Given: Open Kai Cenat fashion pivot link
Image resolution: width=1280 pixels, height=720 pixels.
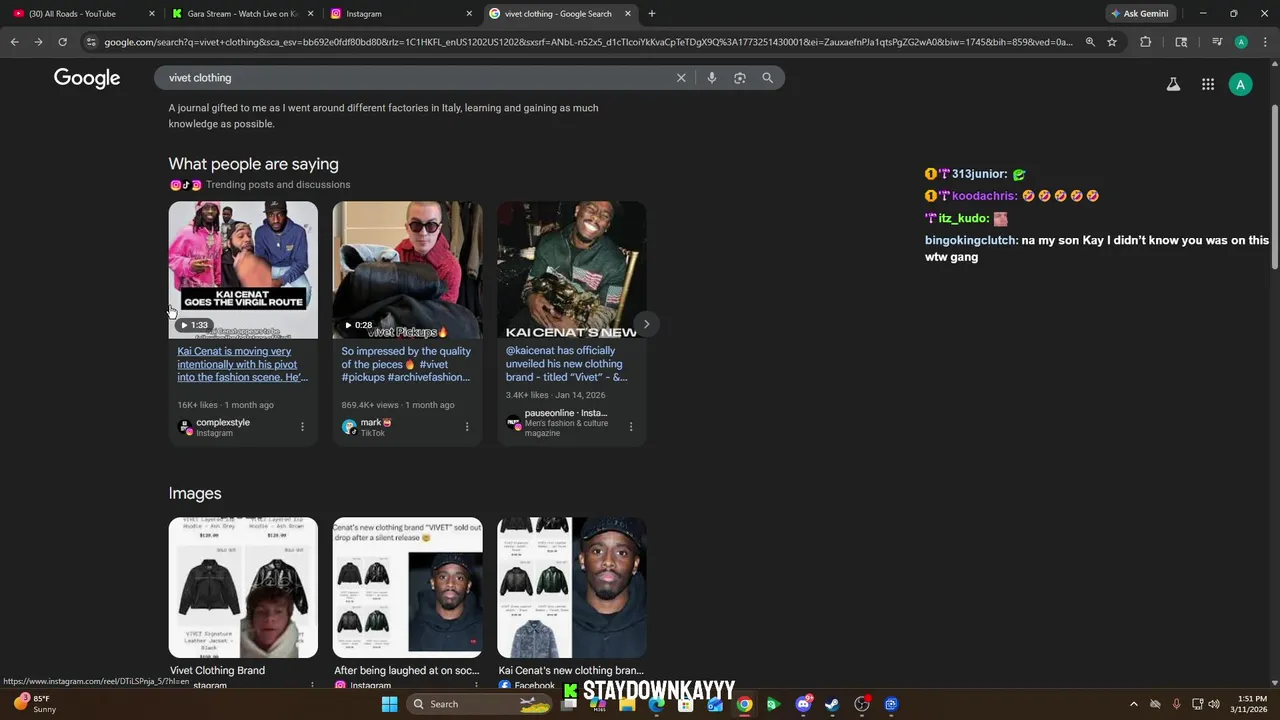Looking at the screenshot, I should [x=243, y=364].
